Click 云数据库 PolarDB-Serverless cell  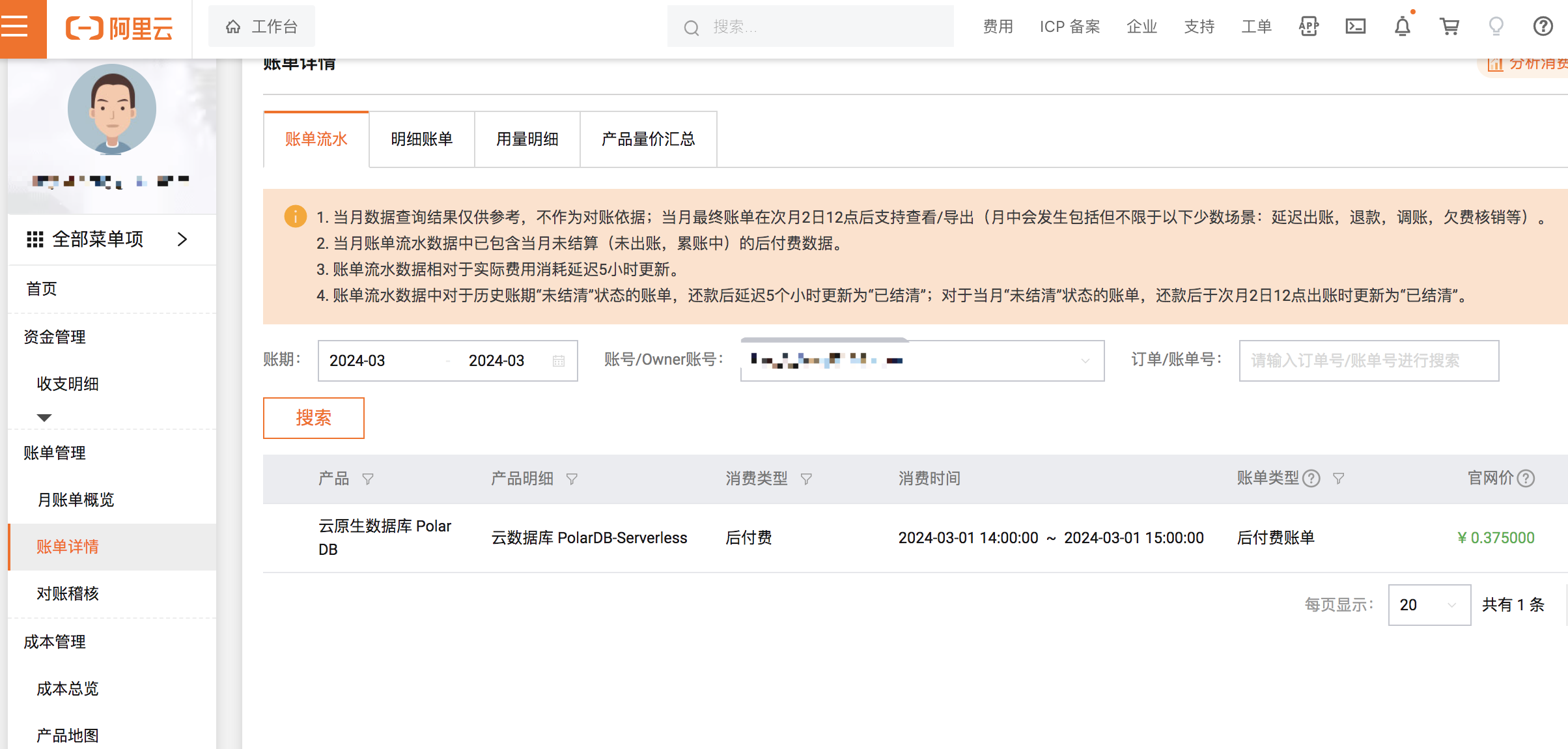(589, 537)
